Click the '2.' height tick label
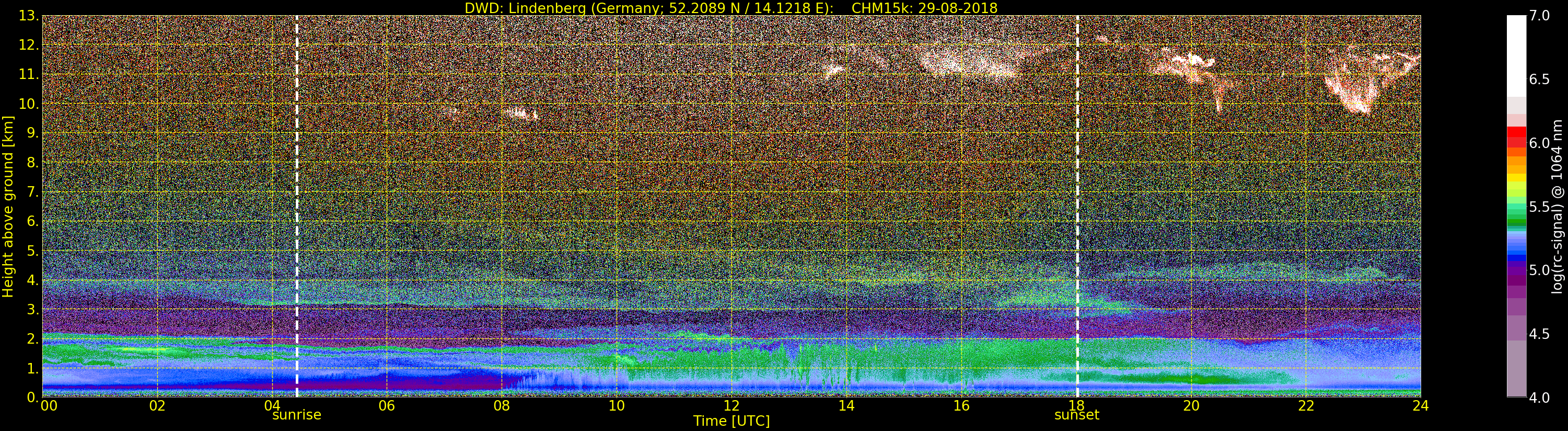This screenshot has height=431, width=1568. tap(33, 339)
